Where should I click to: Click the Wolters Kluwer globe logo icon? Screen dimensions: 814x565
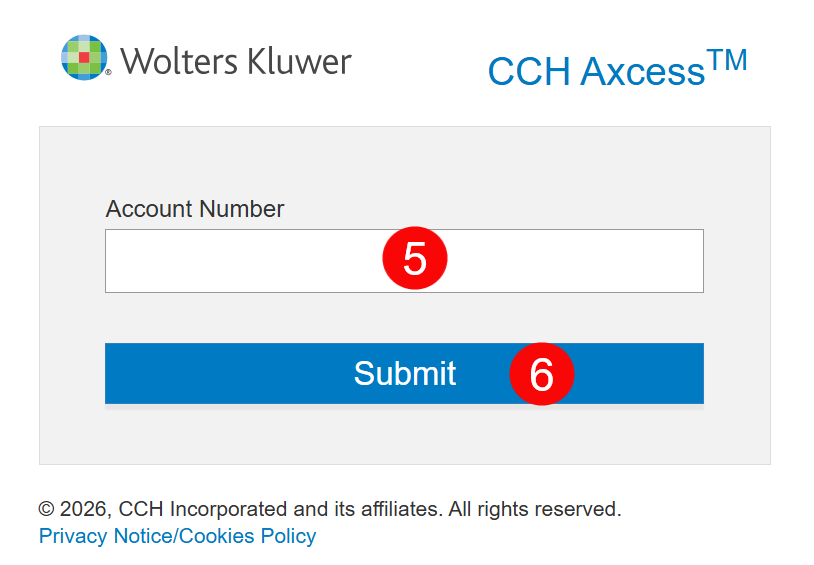tap(84, 57)
